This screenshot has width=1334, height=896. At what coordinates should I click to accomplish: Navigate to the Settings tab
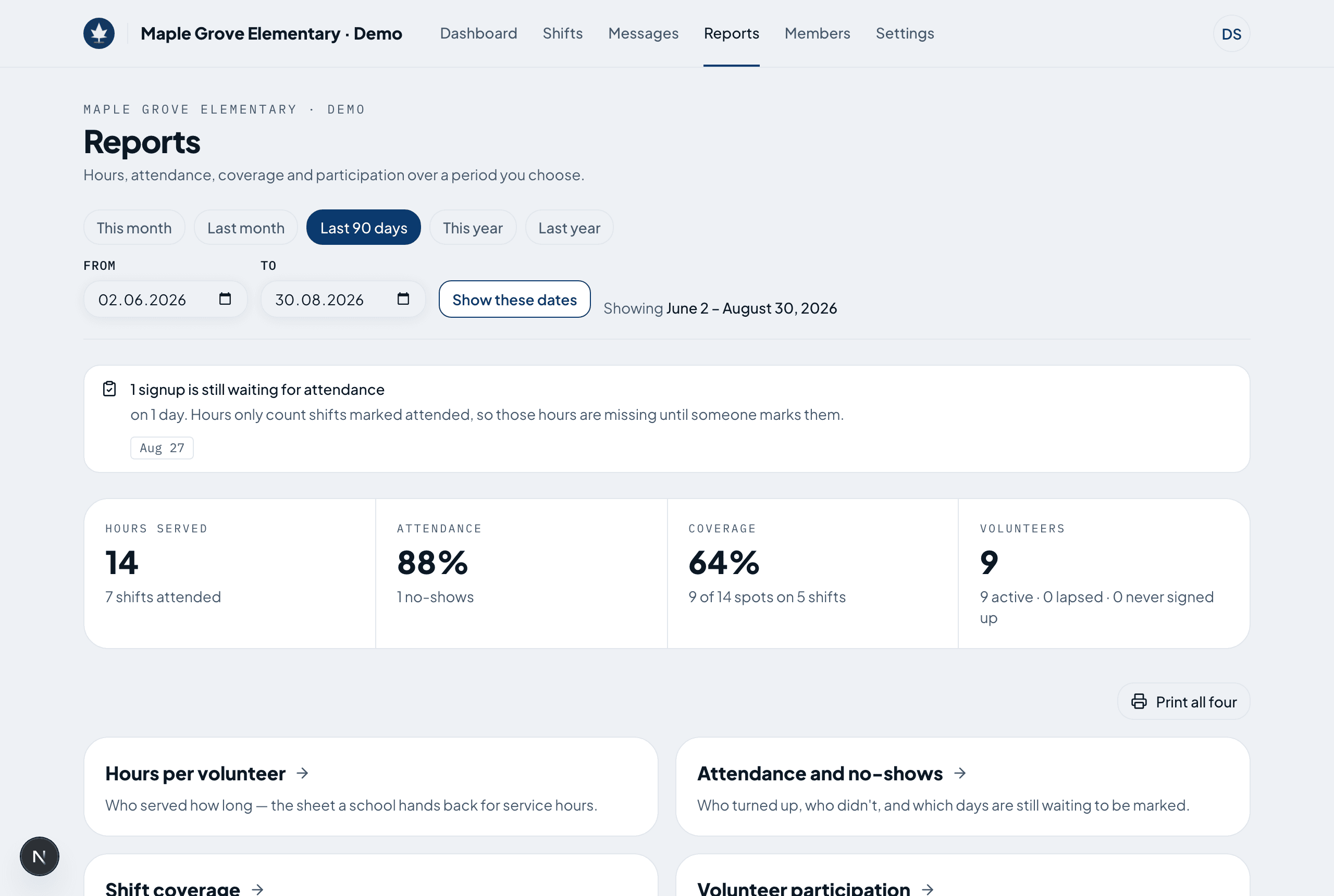(905, 33)
